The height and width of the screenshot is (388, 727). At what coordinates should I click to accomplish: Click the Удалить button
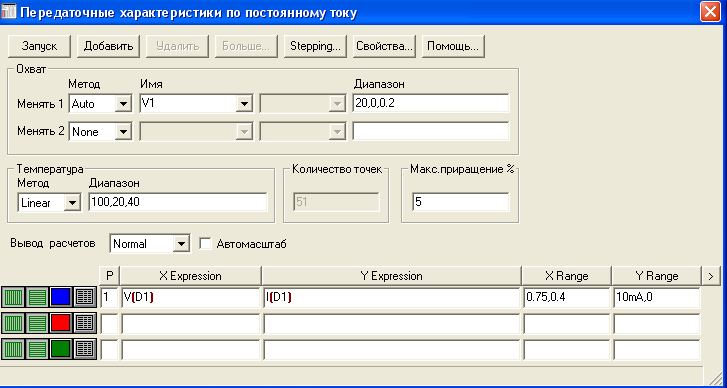pos(178,46)
